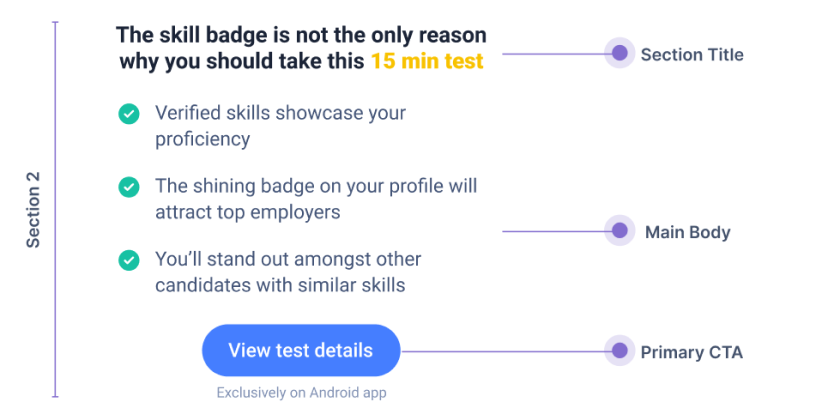Image resolution: width=822 pixels, height=414 pixels.
Task: Select the Section Title annotation label
Action: point(692,54)
